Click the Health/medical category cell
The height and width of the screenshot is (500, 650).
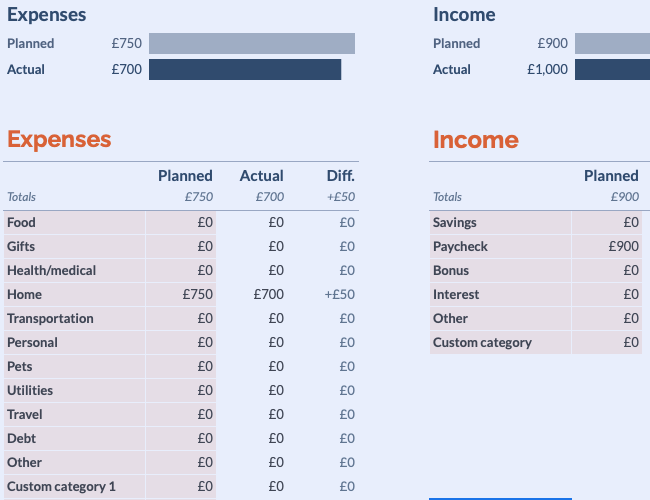click(x=75, y=270)
